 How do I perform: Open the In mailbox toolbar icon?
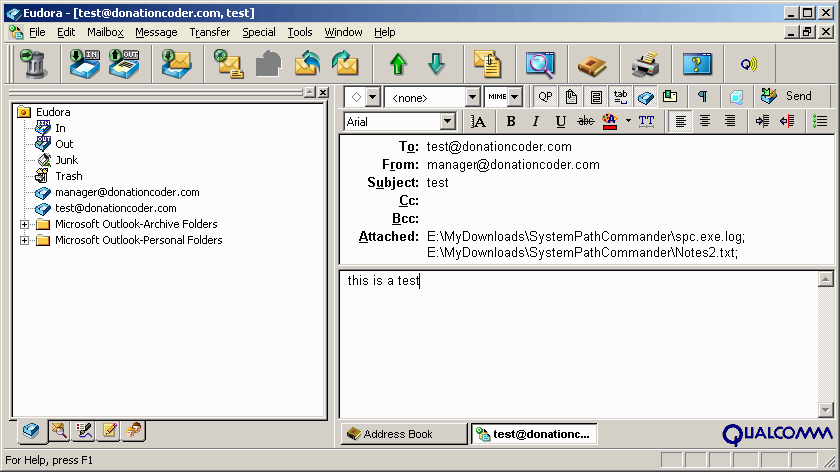tap(85, 64)
